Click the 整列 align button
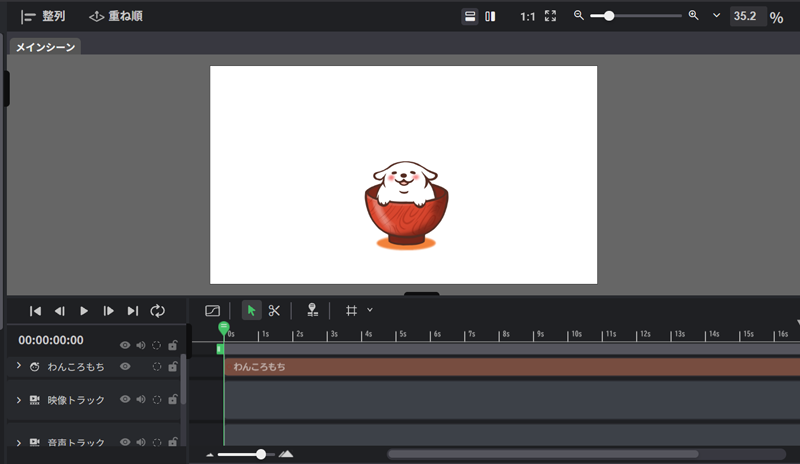 [43, 16]
